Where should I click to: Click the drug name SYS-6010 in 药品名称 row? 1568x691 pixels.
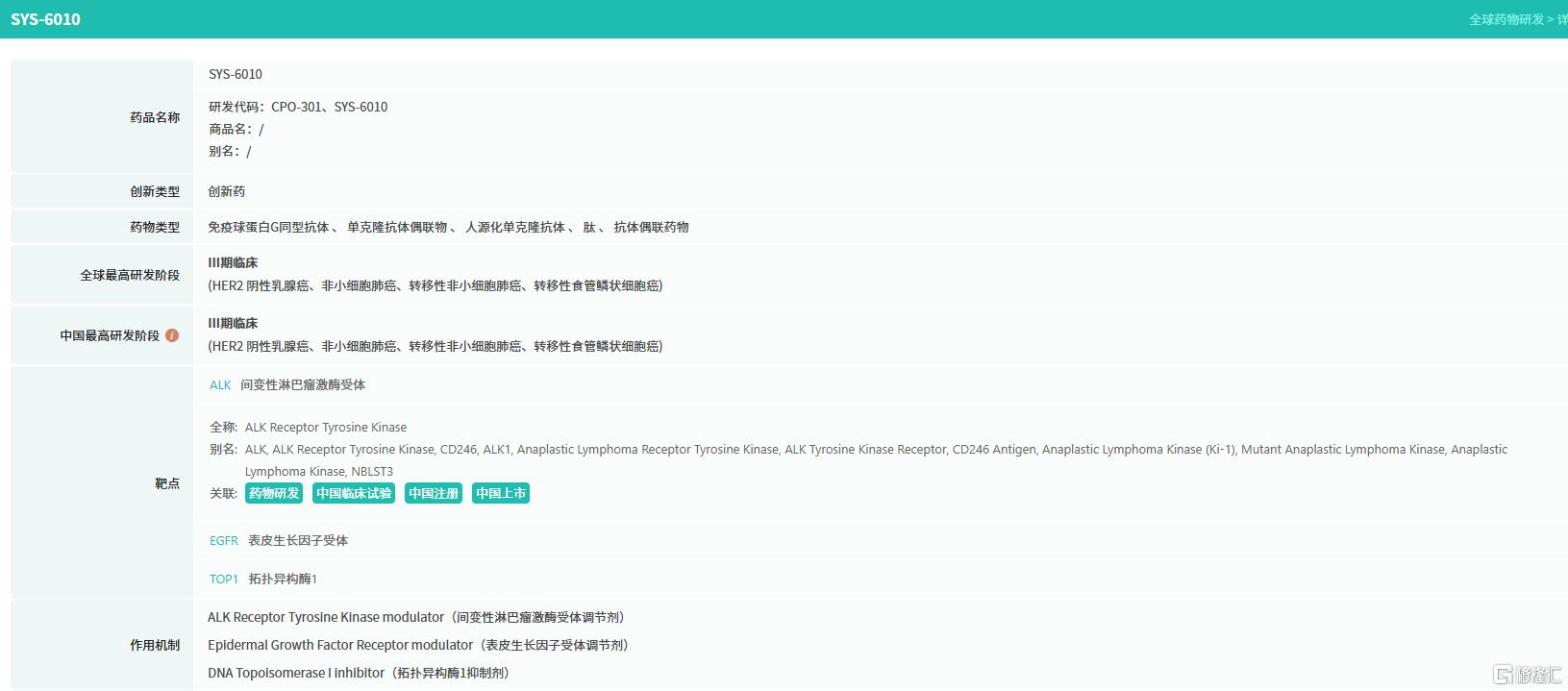pos(236,74)
